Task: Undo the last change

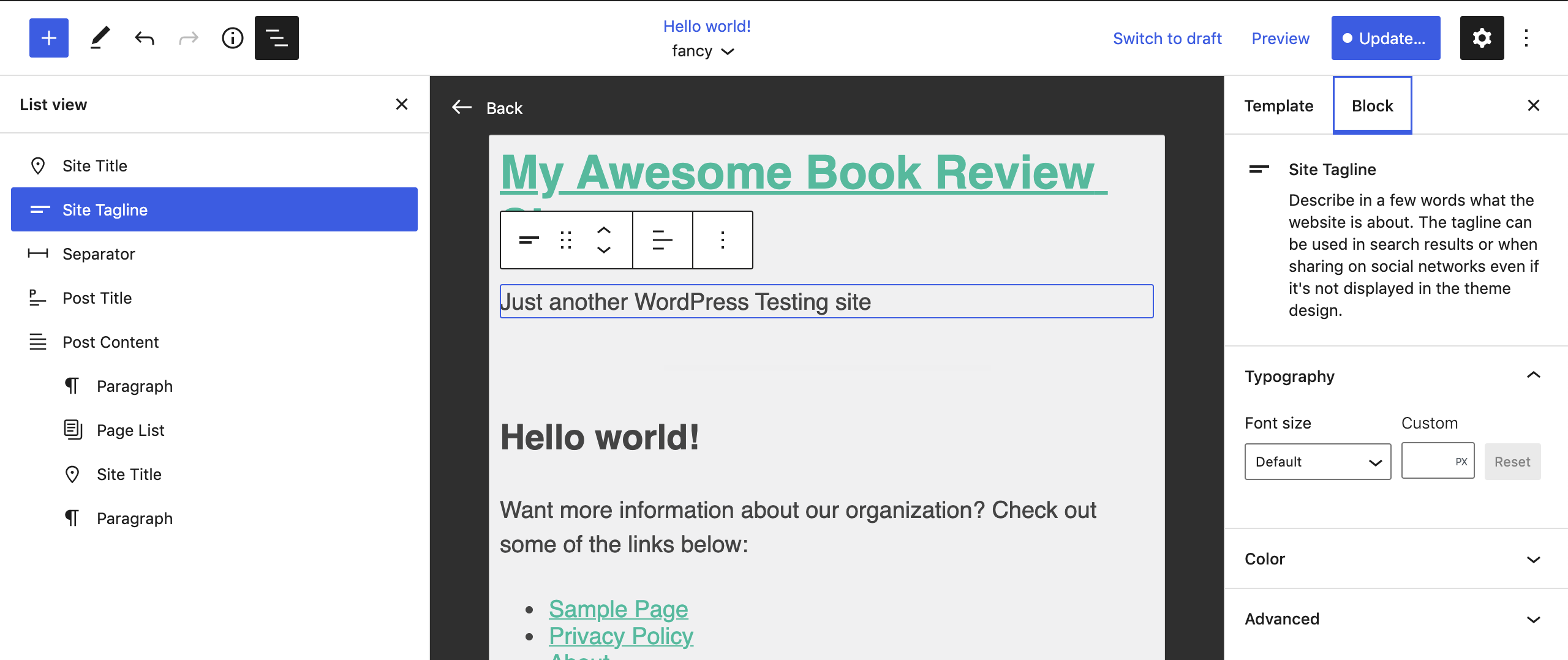Action: coord(145,38)
